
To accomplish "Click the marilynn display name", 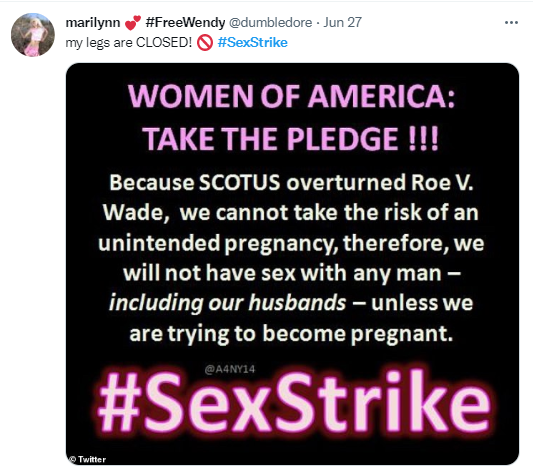I will click(92, 23).
